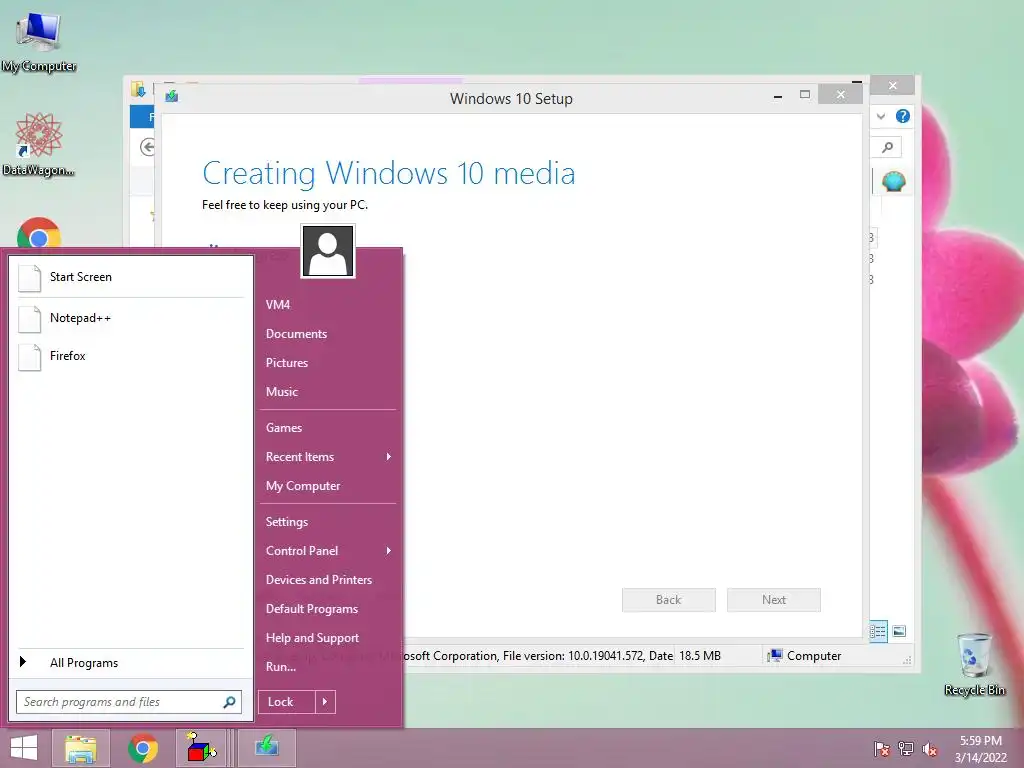Click the 18.5 MB status bar entry
1024x768 pixels.
click(x=700, y=656)
